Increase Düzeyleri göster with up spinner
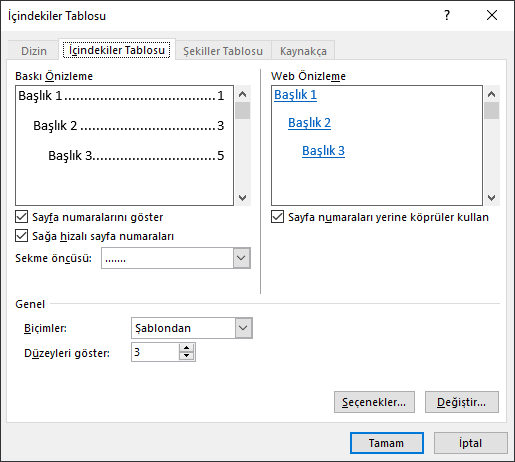Screen dimensions: 515x462 click(186, 348)
